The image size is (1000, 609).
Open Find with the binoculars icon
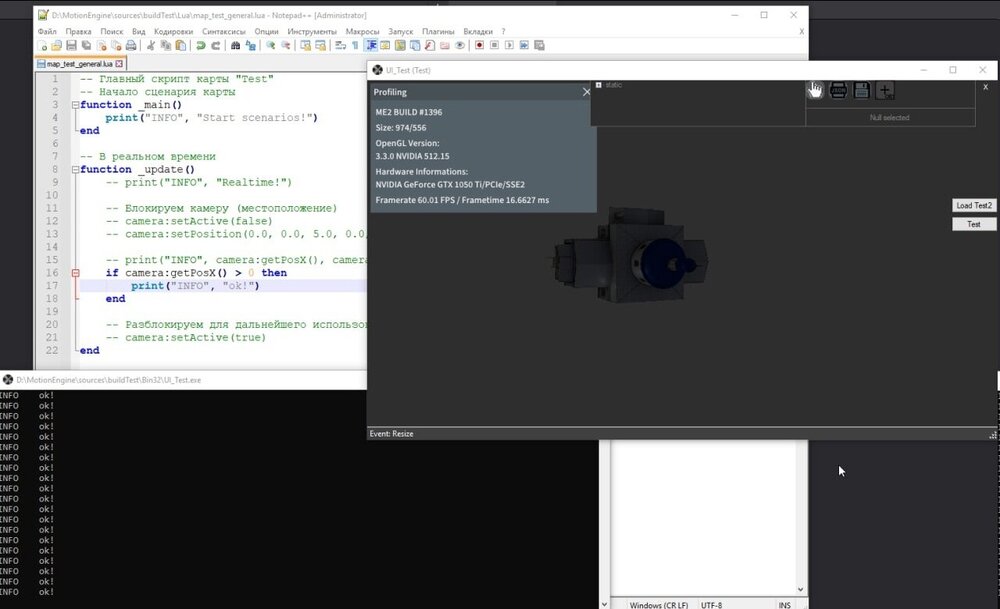click(x=236, y=46)
